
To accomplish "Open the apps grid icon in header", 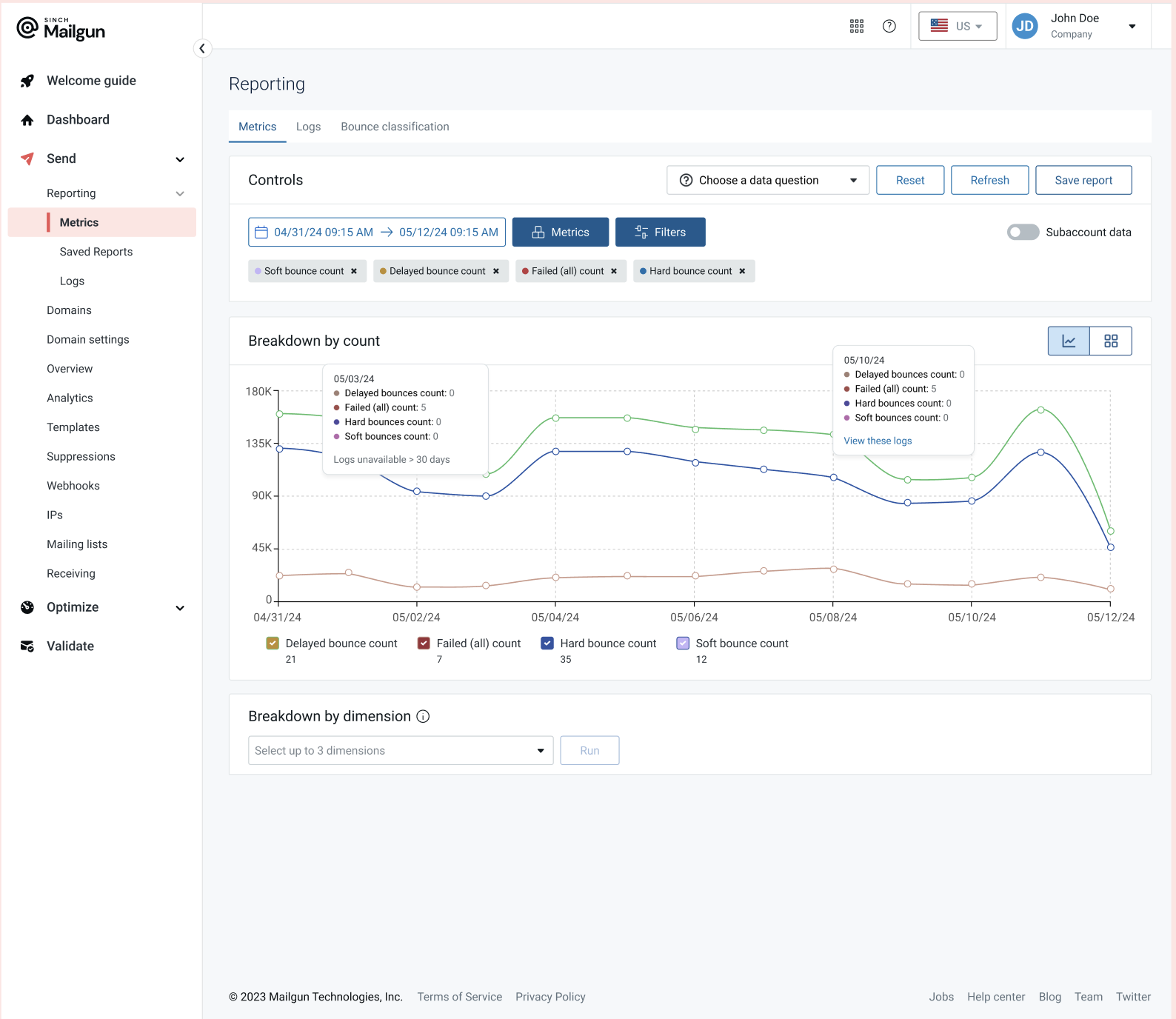I will click(x=856, y=27).
